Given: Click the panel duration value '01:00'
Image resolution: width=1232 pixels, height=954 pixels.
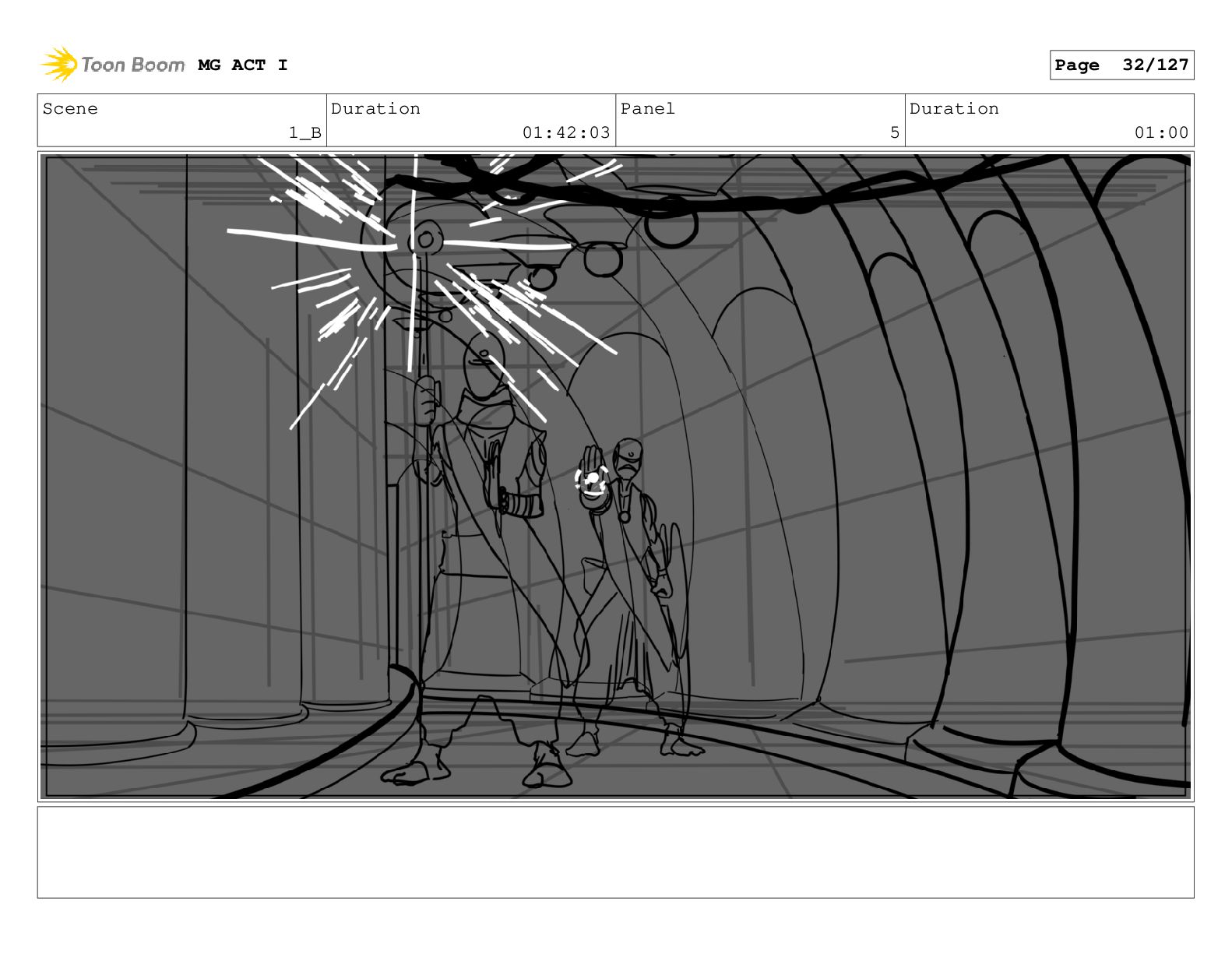Looking at the screenshot, I should 1161,133.
